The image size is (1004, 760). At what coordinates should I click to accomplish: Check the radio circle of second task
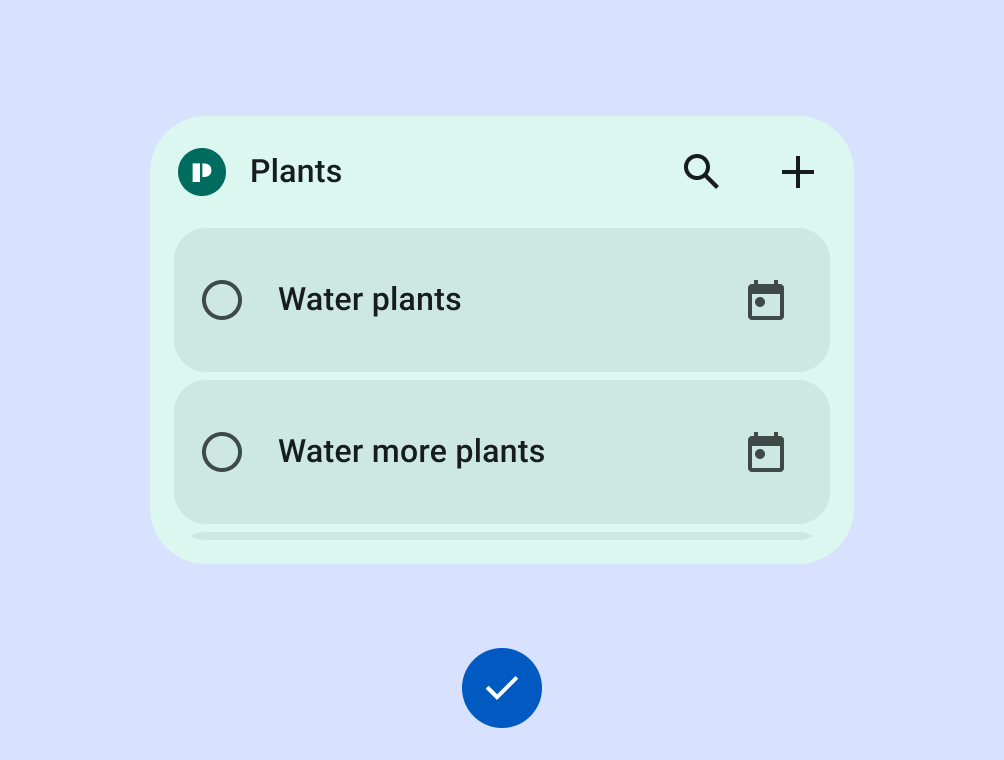222,452
